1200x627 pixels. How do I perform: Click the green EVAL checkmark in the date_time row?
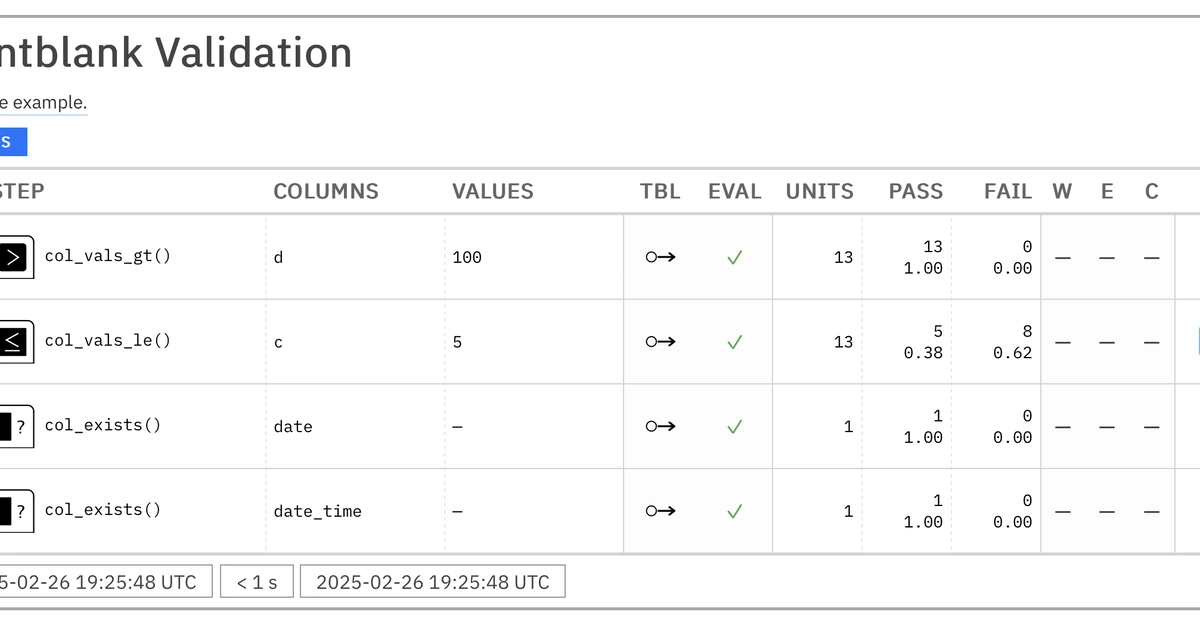[735, 511]
